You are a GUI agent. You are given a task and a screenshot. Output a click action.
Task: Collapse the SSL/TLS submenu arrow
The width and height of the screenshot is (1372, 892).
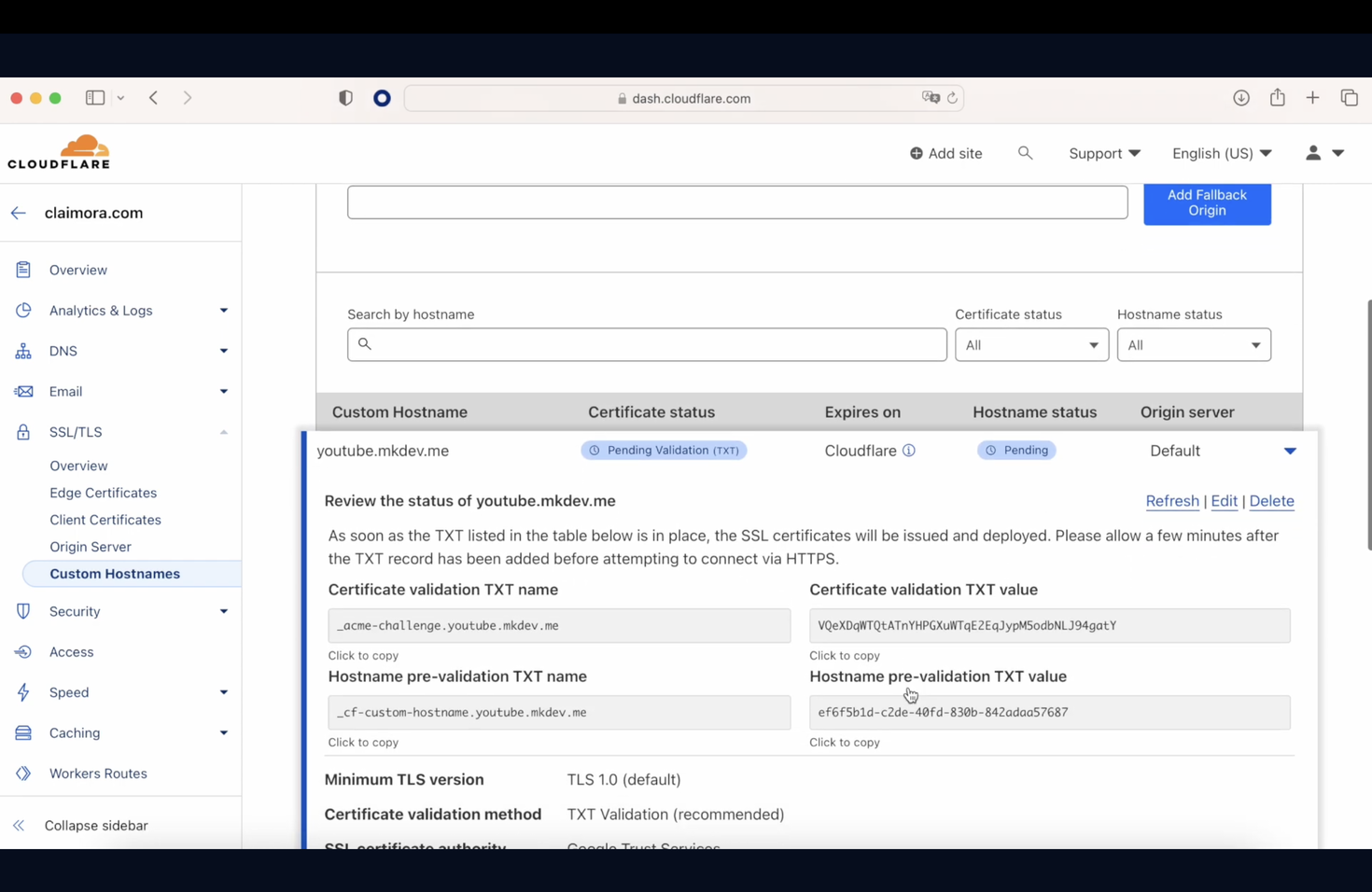click(224, 432)
